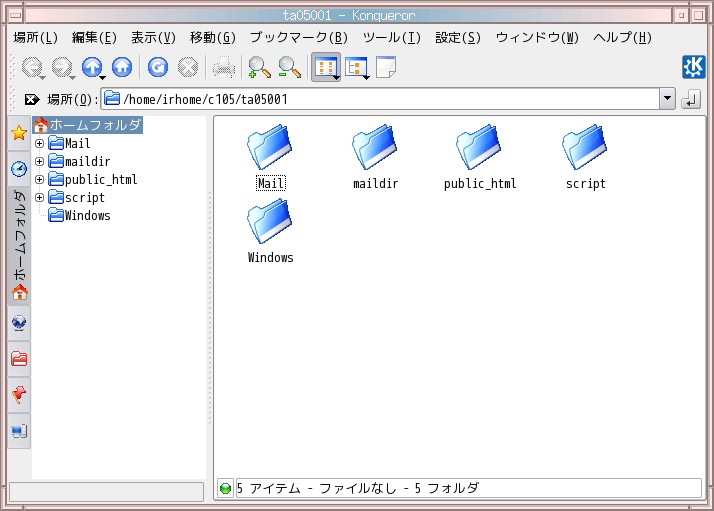The height and width of the screenshot is (511, 714).
Task: Switch to tree view mode
Action: [x=356, y=67]
